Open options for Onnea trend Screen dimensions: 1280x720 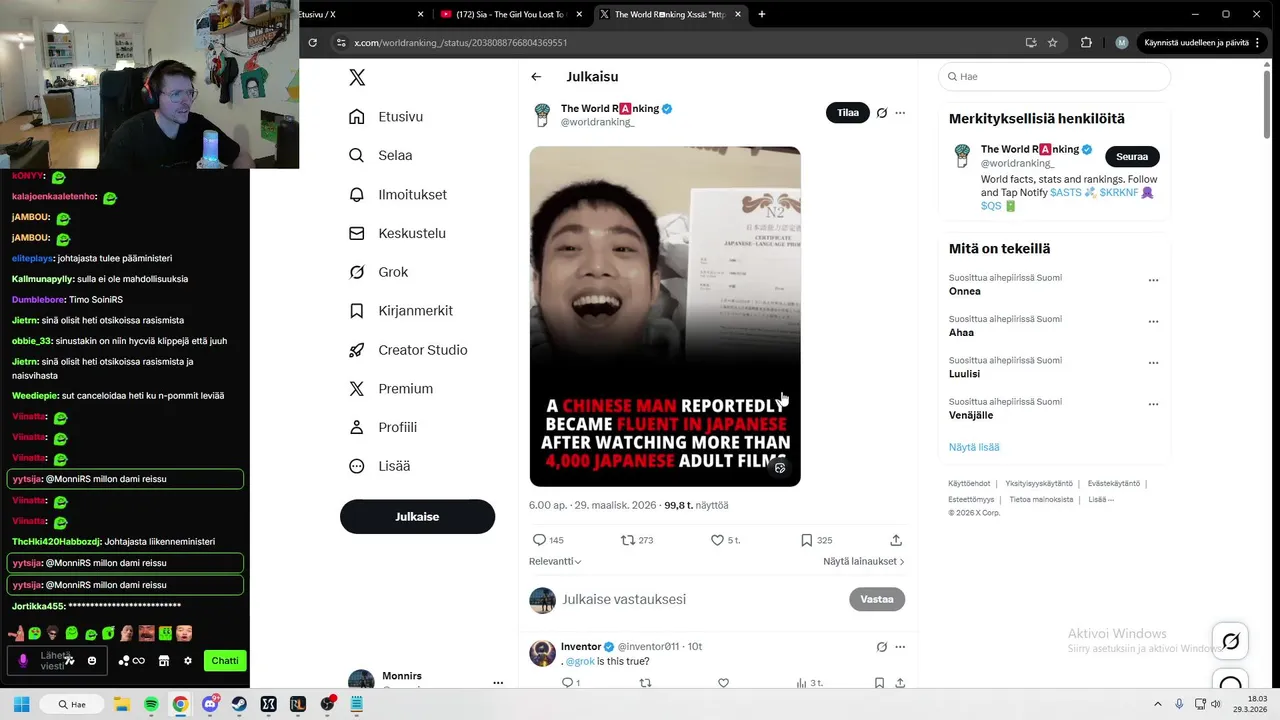pos(1153,281)
